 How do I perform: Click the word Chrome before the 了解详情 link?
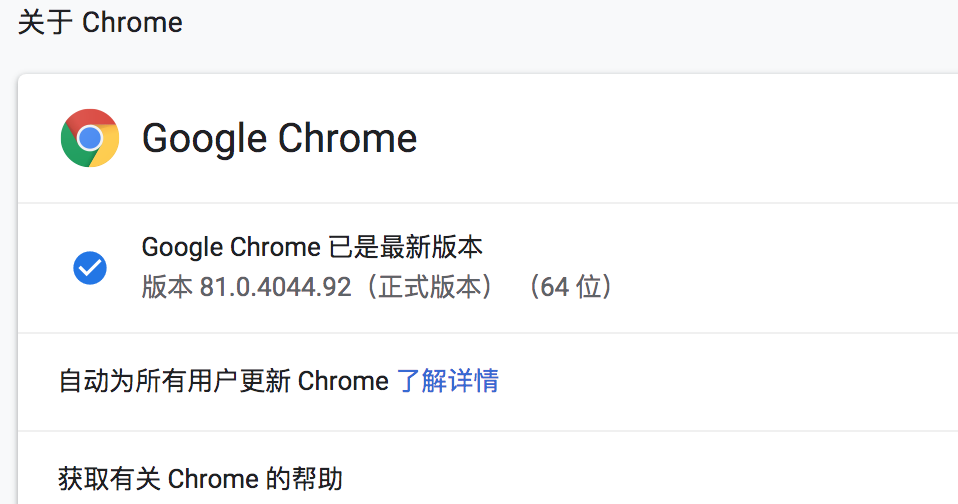click(343, 381)
